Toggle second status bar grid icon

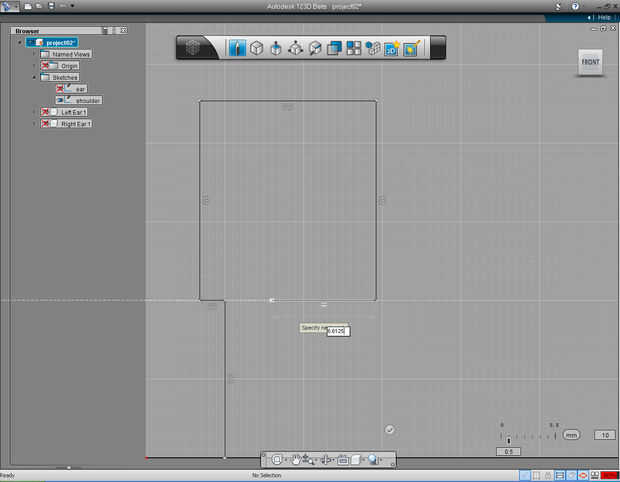point(536,476)
